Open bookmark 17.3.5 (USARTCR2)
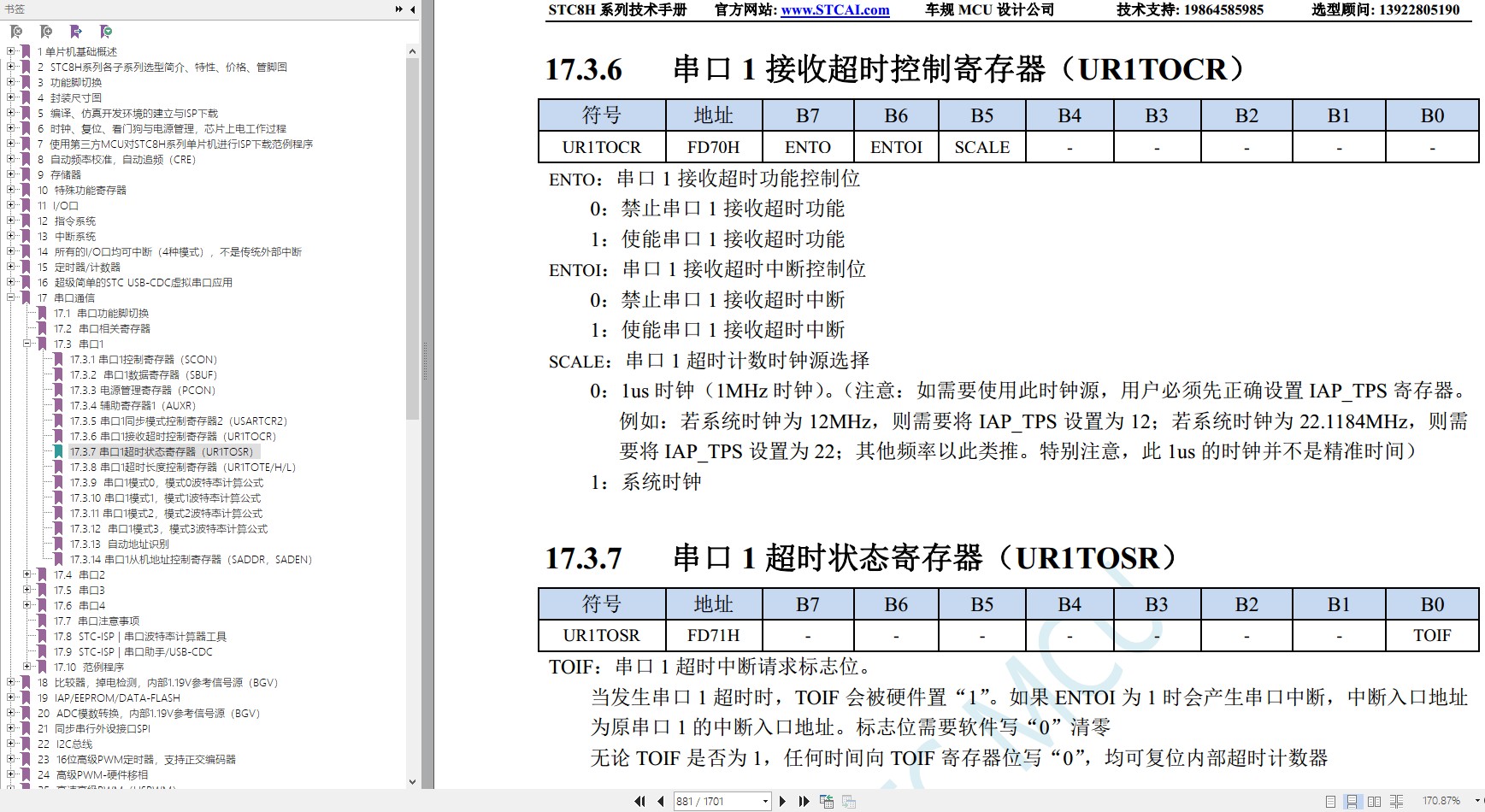 [x=179, y=421]
